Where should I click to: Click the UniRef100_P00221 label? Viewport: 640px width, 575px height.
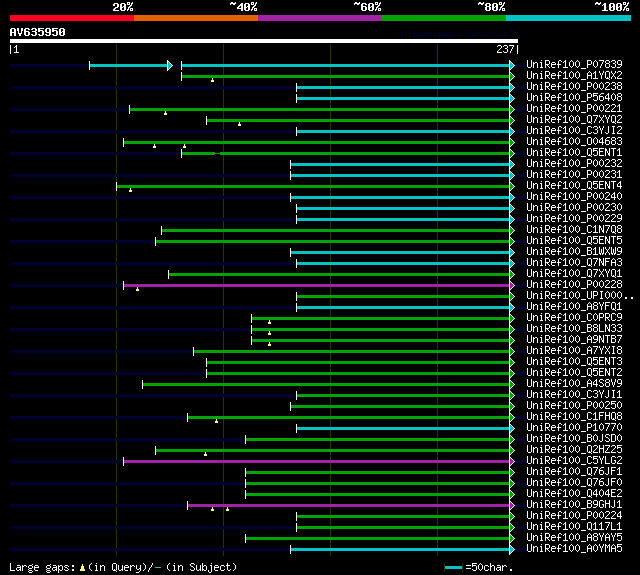pos(574,109)
